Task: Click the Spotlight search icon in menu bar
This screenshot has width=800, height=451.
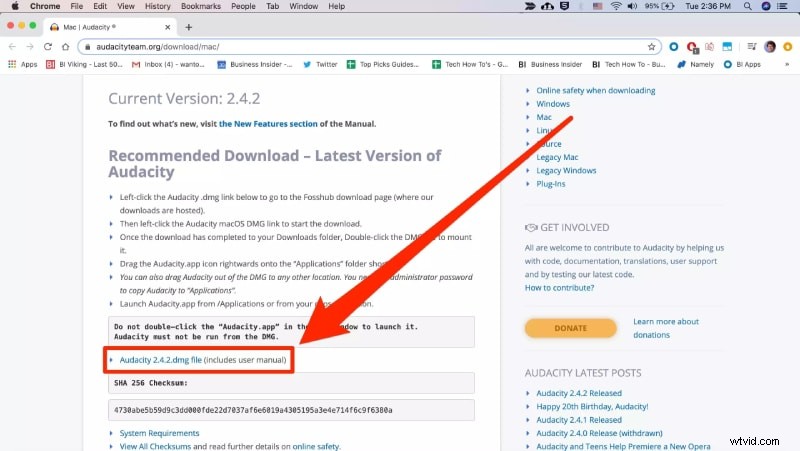Action: click(x=747, y=6)
